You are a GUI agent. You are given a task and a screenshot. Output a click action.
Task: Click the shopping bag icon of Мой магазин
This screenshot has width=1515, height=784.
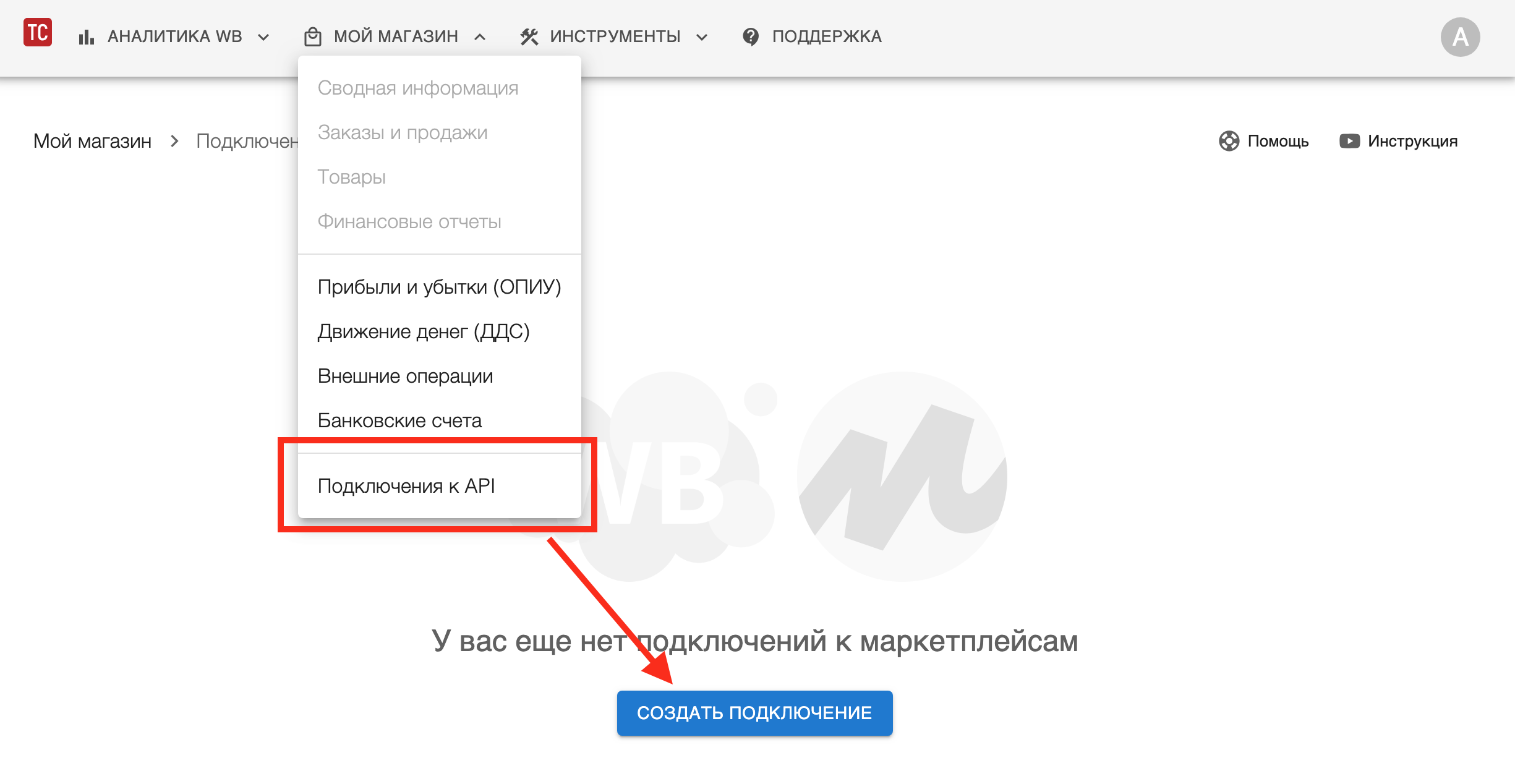click(x=313, y=37)
